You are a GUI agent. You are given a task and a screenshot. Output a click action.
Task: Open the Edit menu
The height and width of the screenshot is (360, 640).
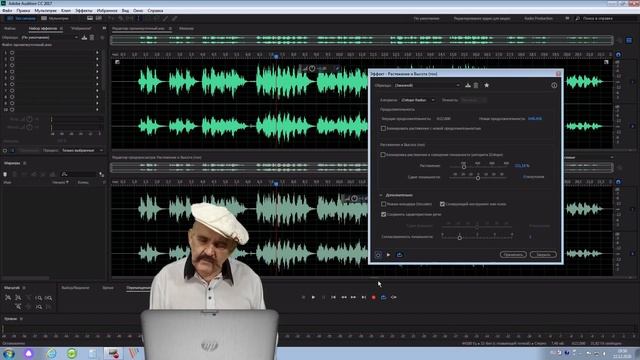tap(23, 11)
